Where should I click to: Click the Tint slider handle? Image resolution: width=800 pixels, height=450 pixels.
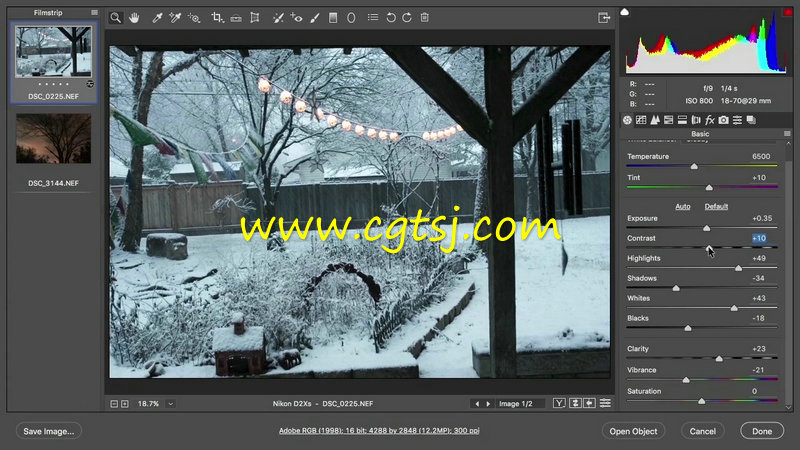[709, 187]
